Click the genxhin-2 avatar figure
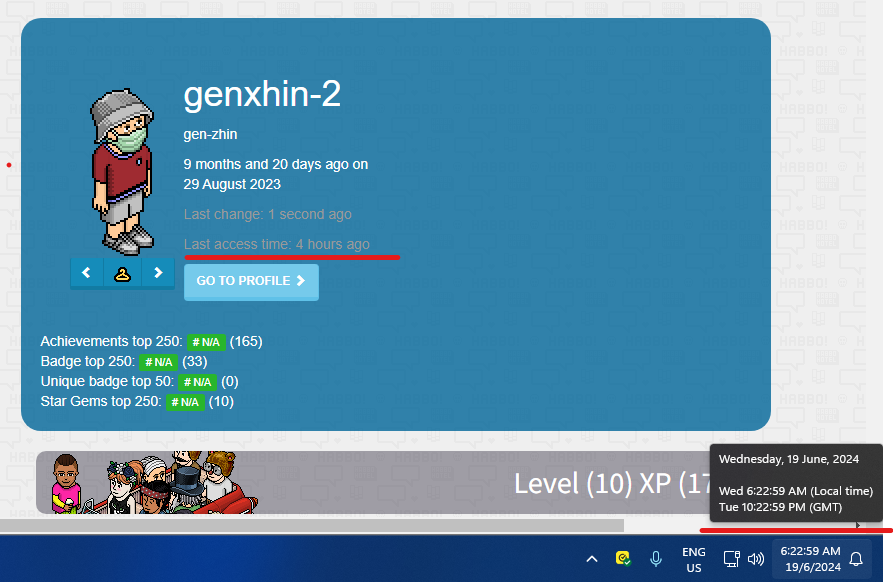This screenshot has width=893, height=582. pos(122,171)
